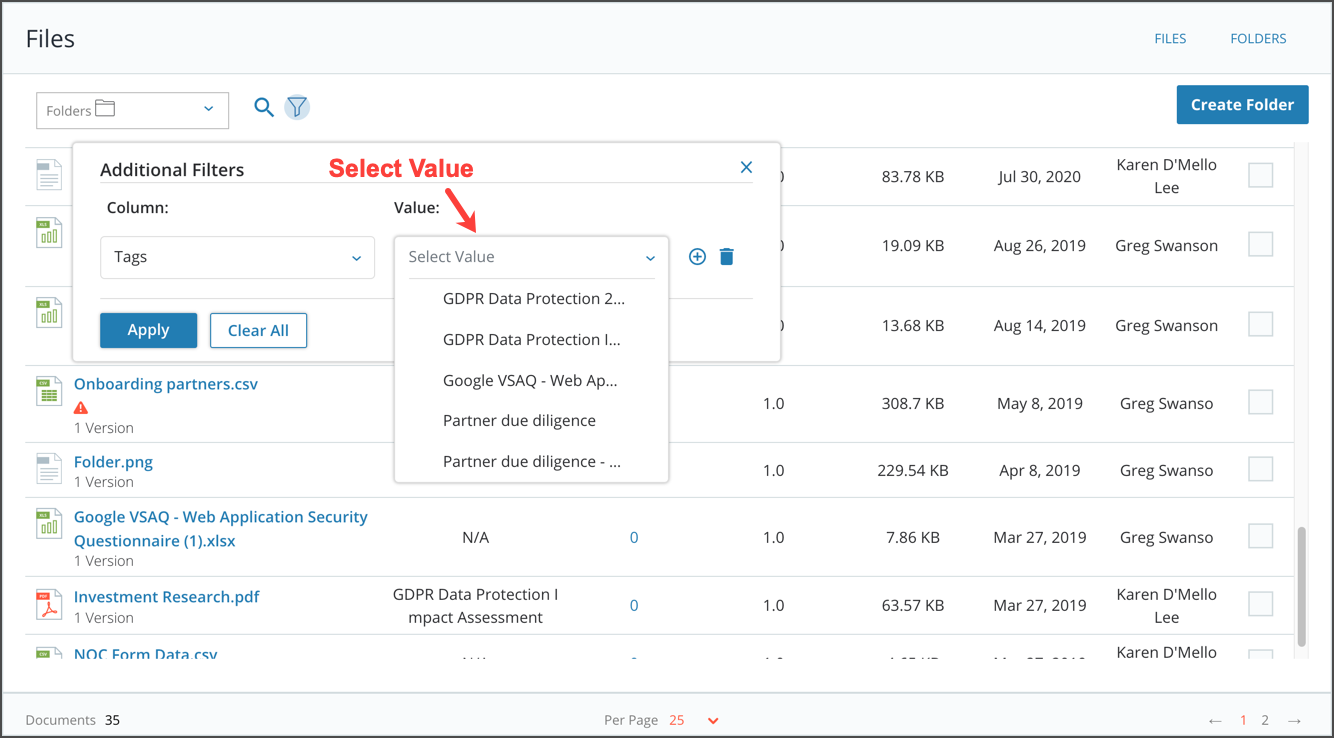This screenshot has height=738, width=1334.
Task: Click the Onboarding partners.csv file icon
Action: pyautogui.click(x=49, y=391)
